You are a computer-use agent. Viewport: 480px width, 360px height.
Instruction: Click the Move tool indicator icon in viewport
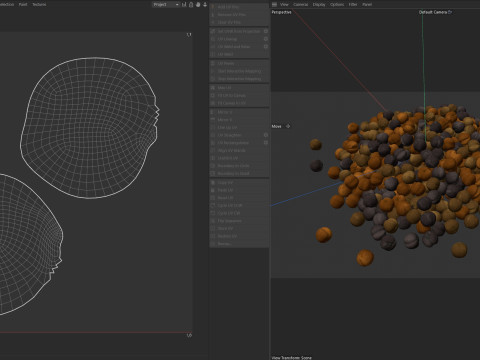click(288, 126)
